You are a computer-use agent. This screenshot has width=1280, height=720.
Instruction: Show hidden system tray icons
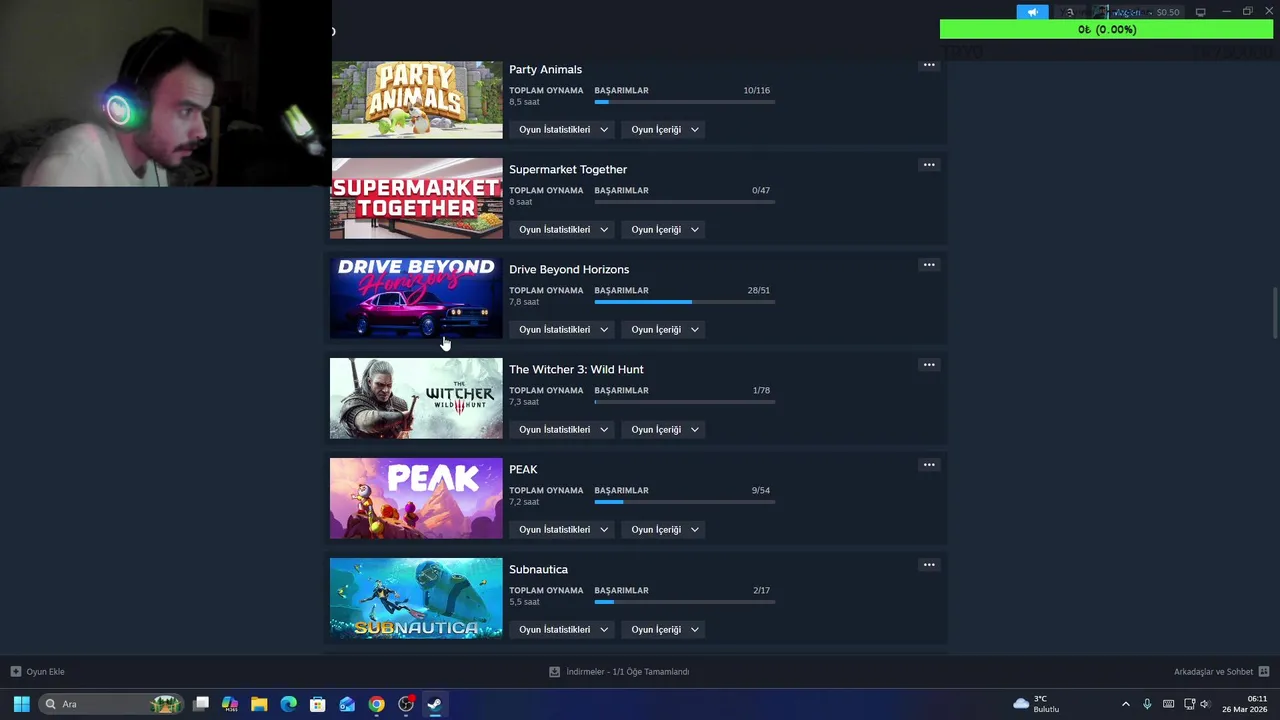point(1125,704)
